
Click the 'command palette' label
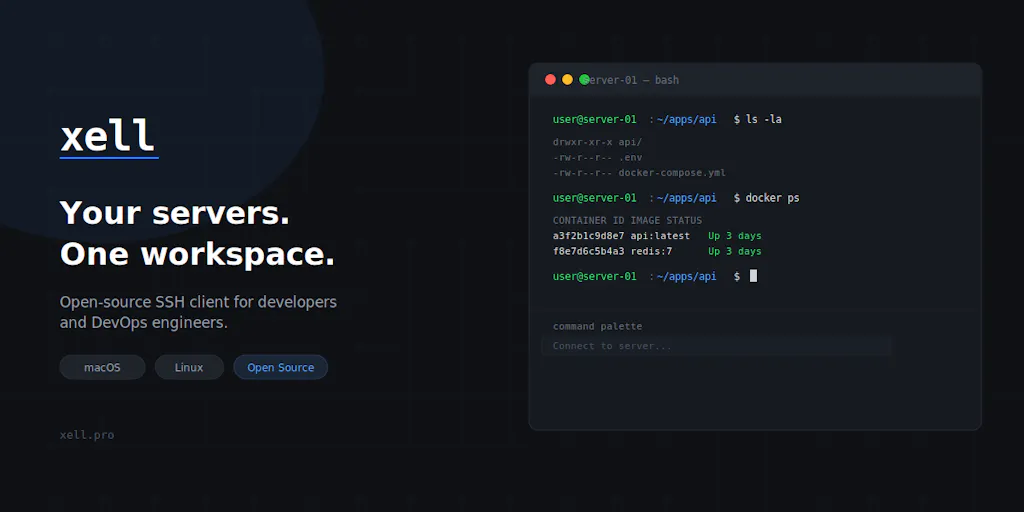coord(598,327)
